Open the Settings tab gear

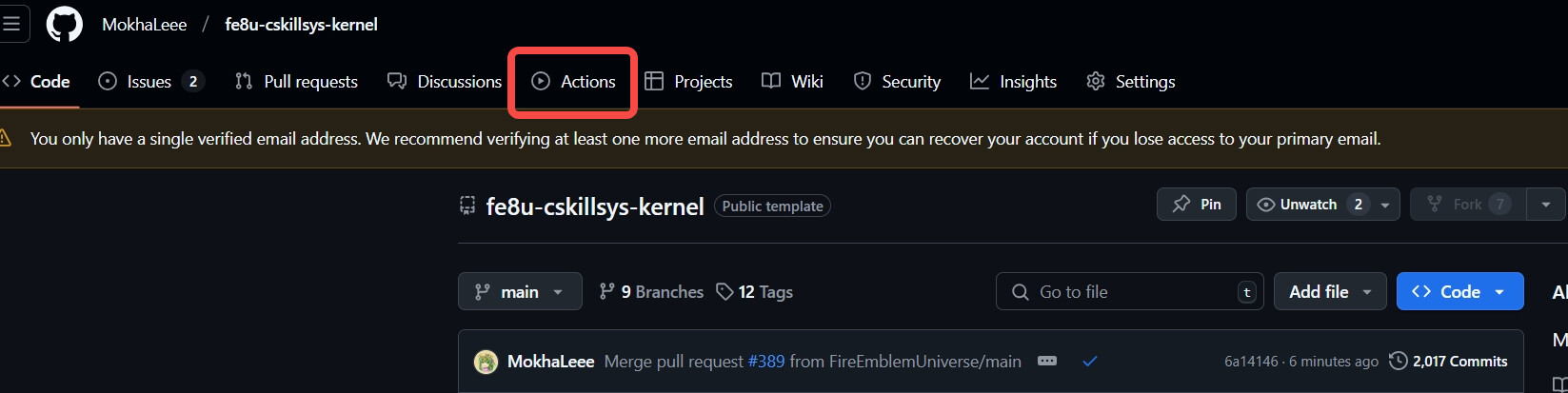click(1131, 82)
